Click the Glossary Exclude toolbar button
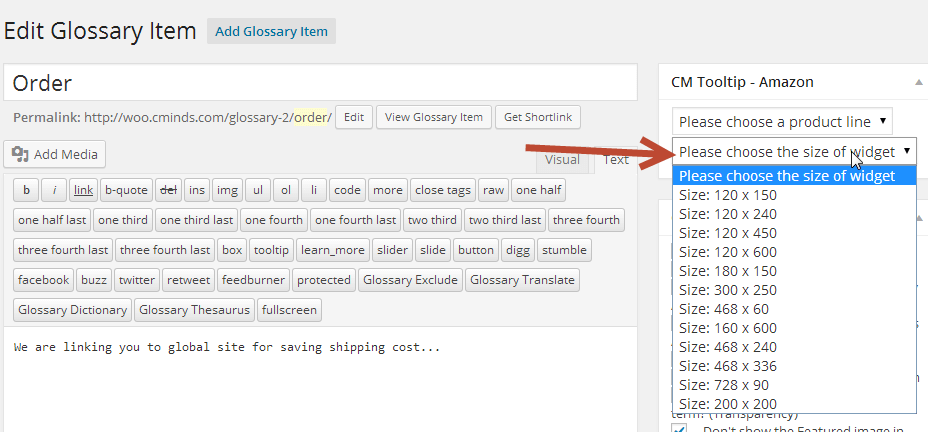Screen dimensions: 928x432 pyautogui.click(x=409, y=280)
